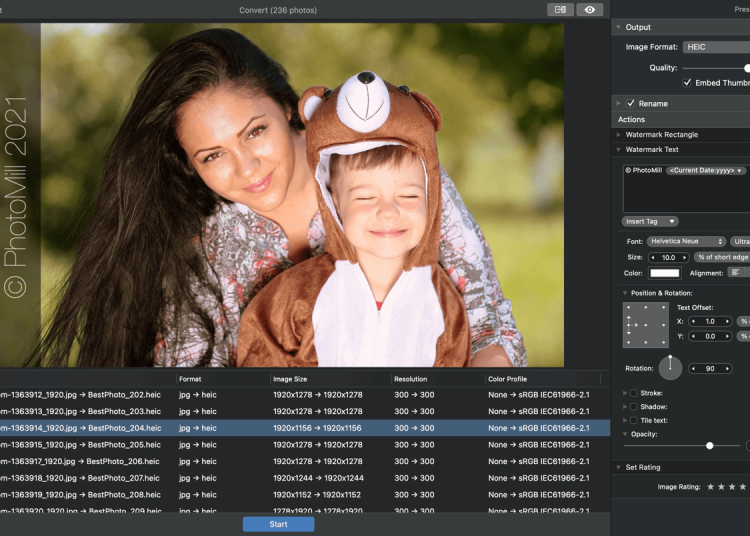Click the eye preview icon
This screenshot has height=536, width=750.
coord(590,10)
